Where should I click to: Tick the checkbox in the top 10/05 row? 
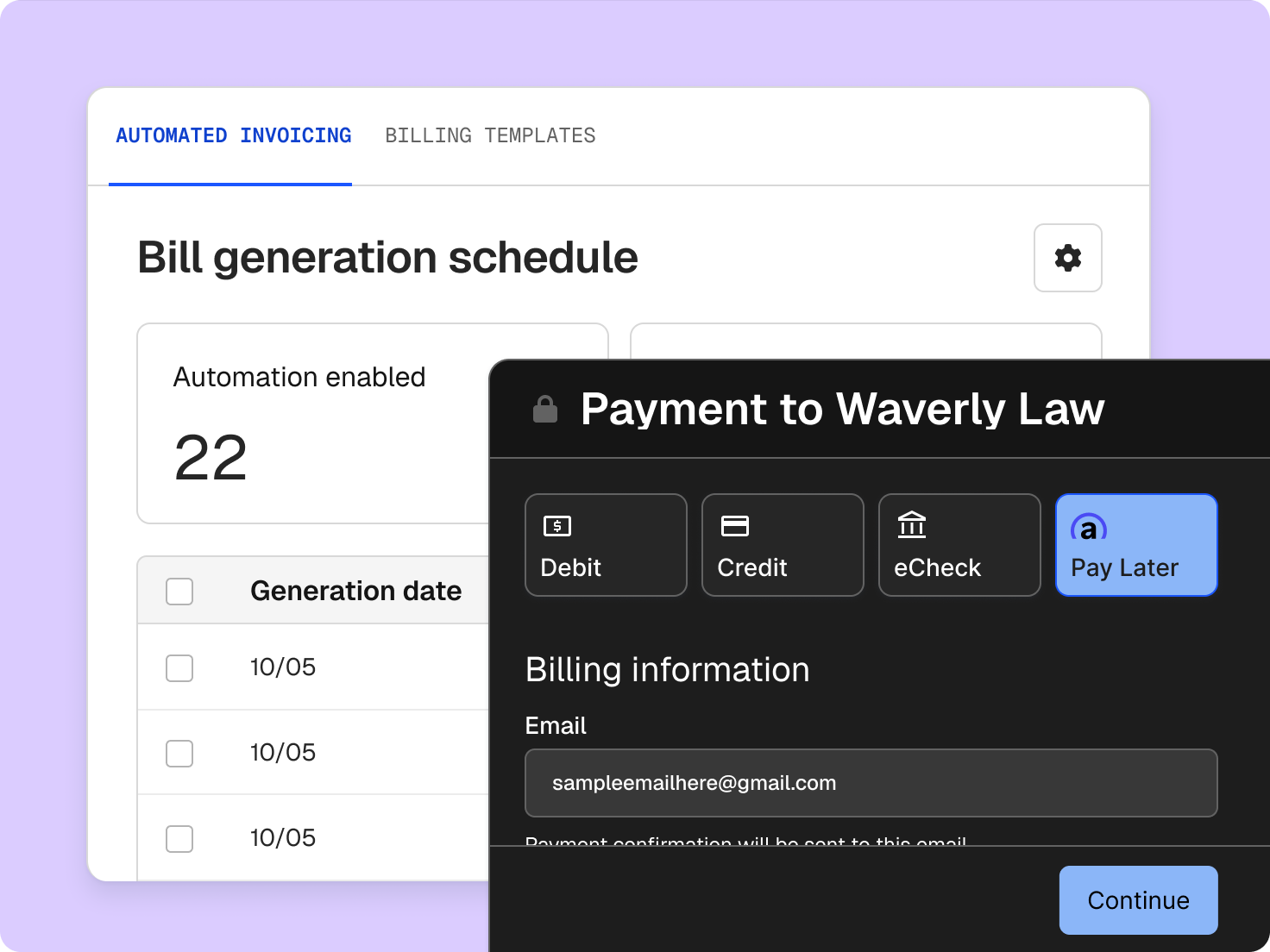coord(179,668)
